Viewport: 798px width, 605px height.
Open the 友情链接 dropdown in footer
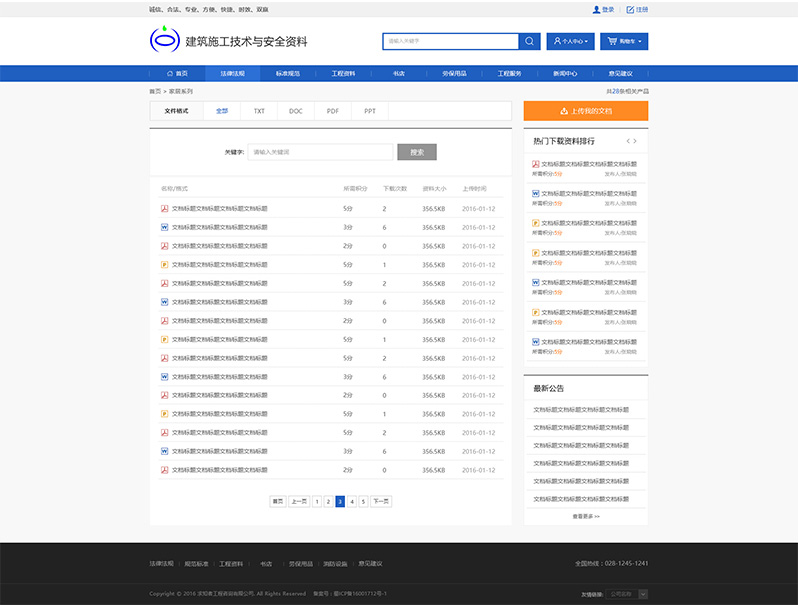coord(627,593)
